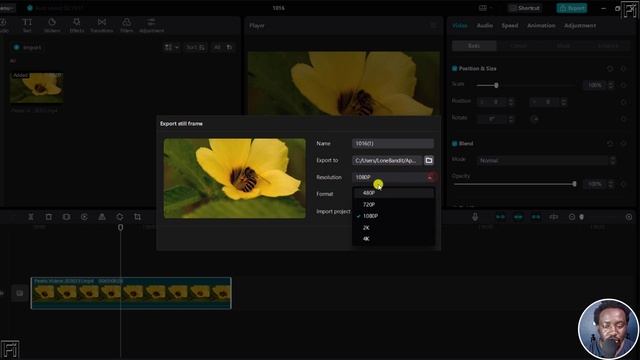Toggle the track cover icon beside clip
Screen dimensions: 640x360
(x=19, y=293)
